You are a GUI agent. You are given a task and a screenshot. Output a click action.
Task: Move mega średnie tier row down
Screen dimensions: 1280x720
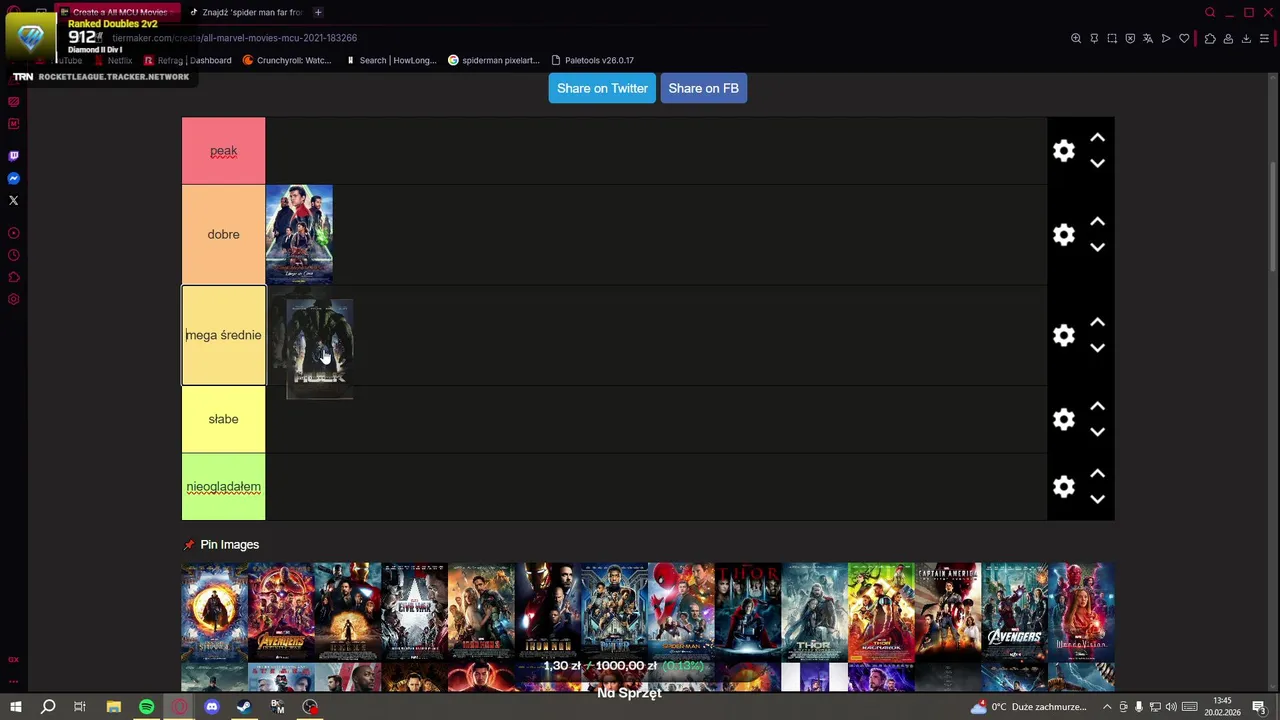[1097, 348]
